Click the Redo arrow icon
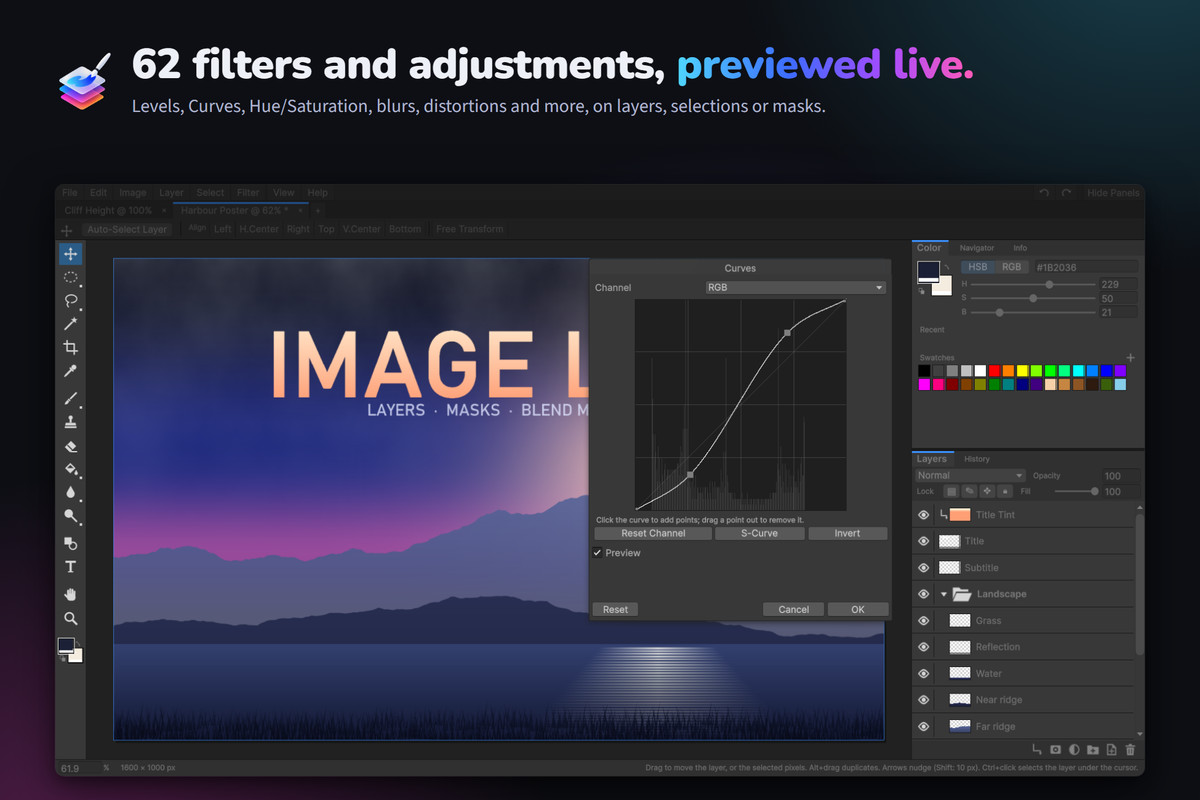Image resolution: width=1200 pixels, height=800 pixels. coord(1067,193)
